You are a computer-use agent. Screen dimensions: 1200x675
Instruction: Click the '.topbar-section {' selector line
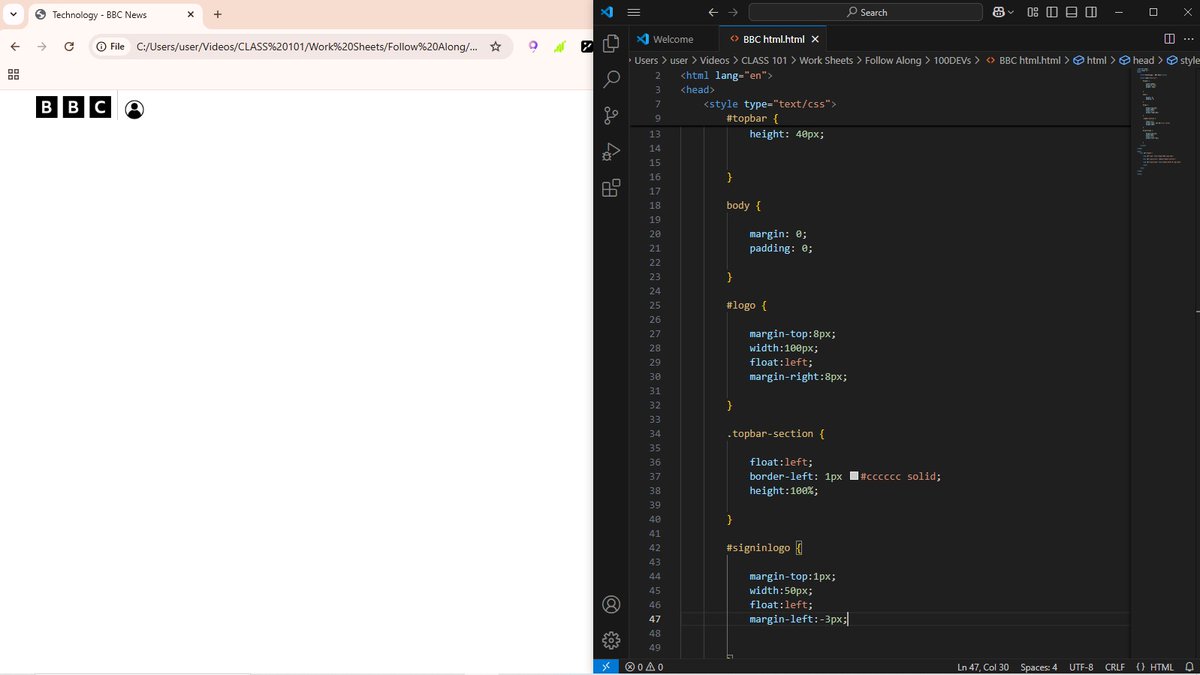pyautogui.click(x=776, y=434)
